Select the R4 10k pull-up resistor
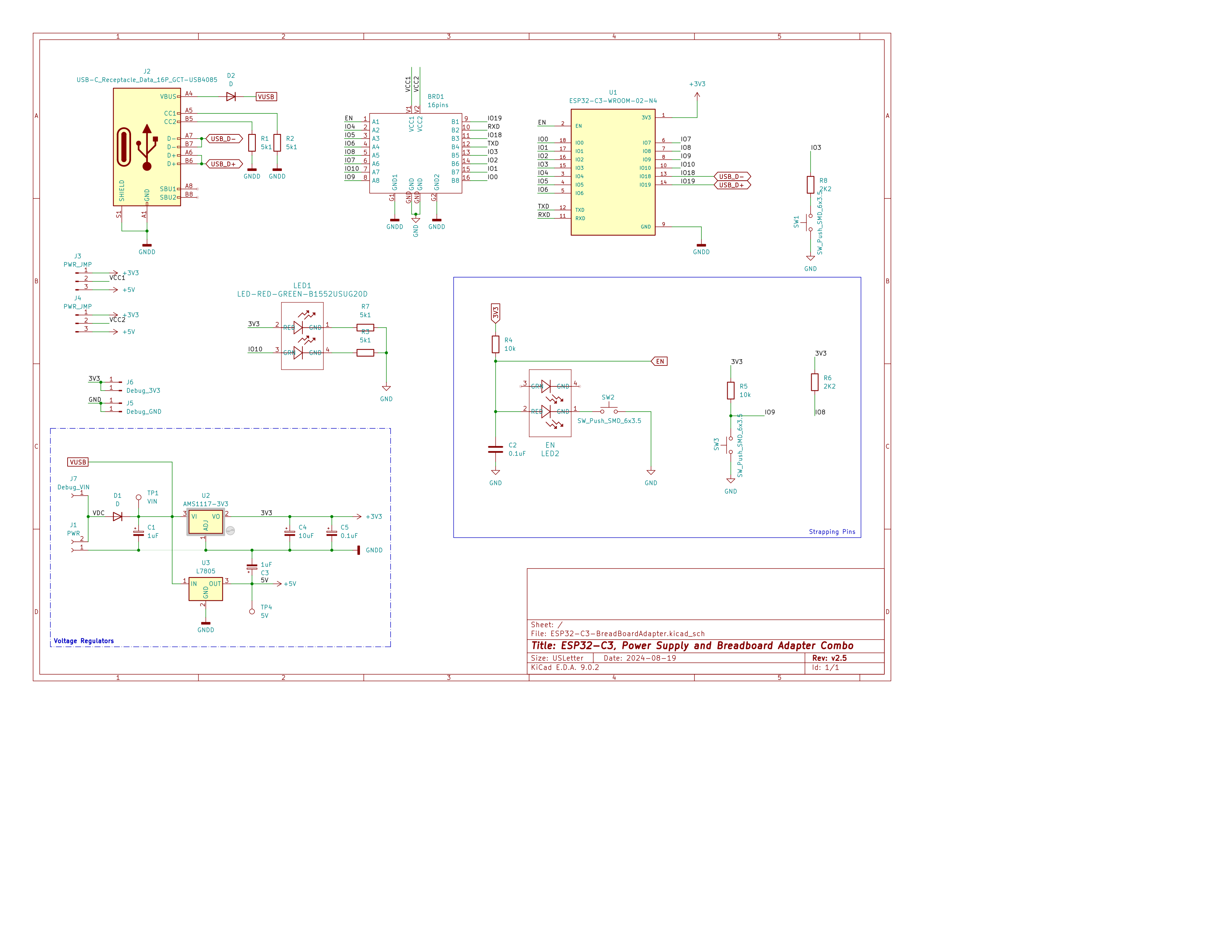This screenshot has height=952, width=1232. (x=495, y=344)
